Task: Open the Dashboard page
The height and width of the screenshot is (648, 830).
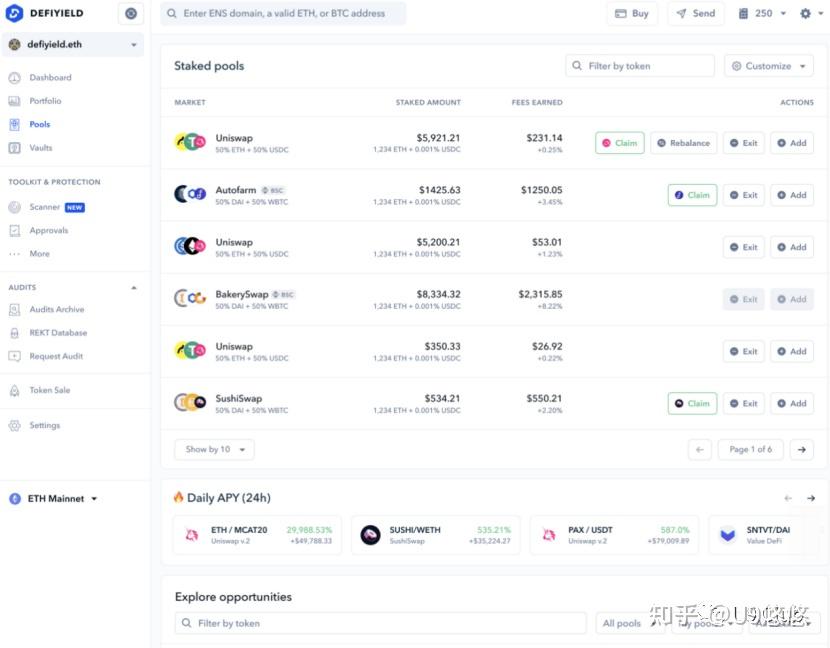Action: [50, 77]
